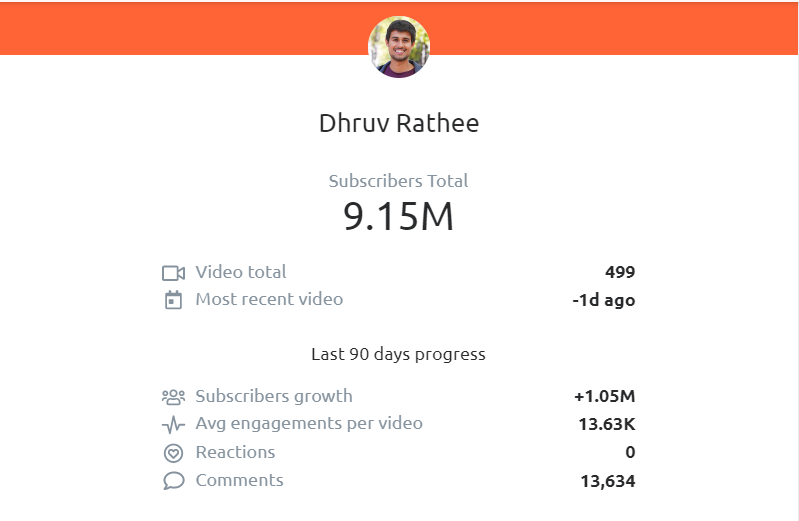Click the Video total label
Image resolution: width=799 pixels, height=521 pixels.
point(241,272)
